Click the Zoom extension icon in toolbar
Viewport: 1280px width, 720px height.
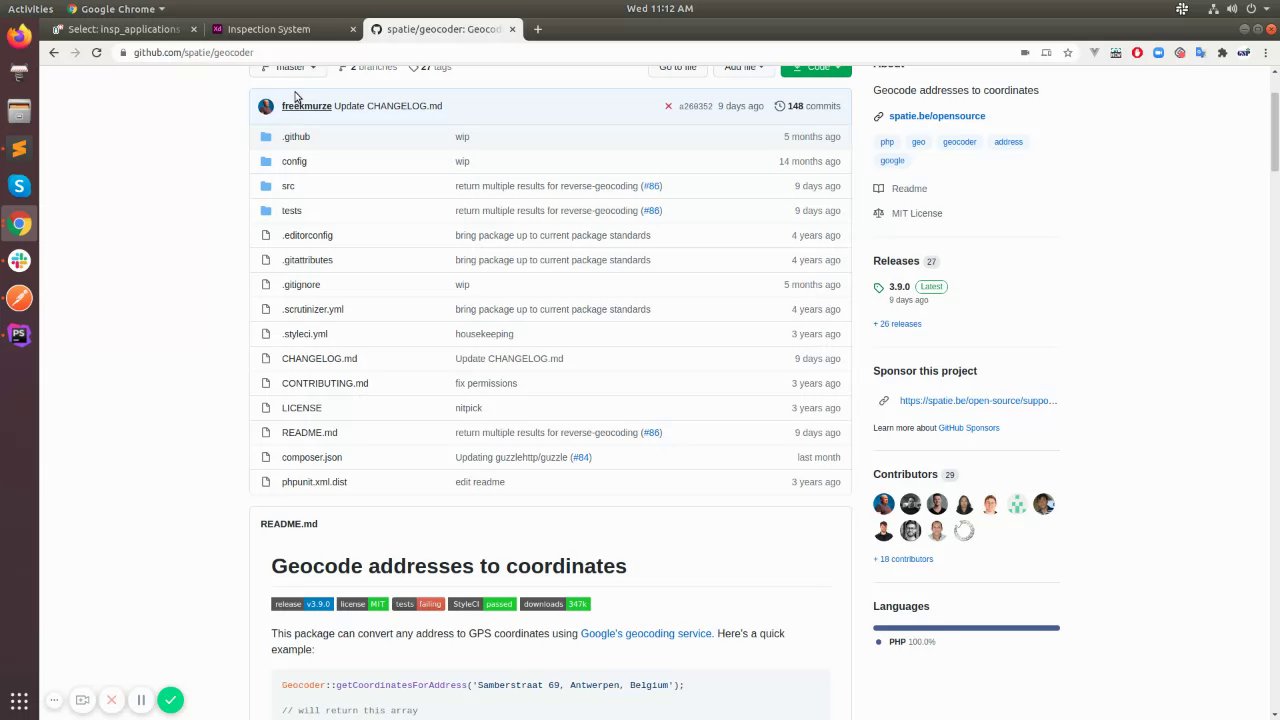coord(1158,52)
